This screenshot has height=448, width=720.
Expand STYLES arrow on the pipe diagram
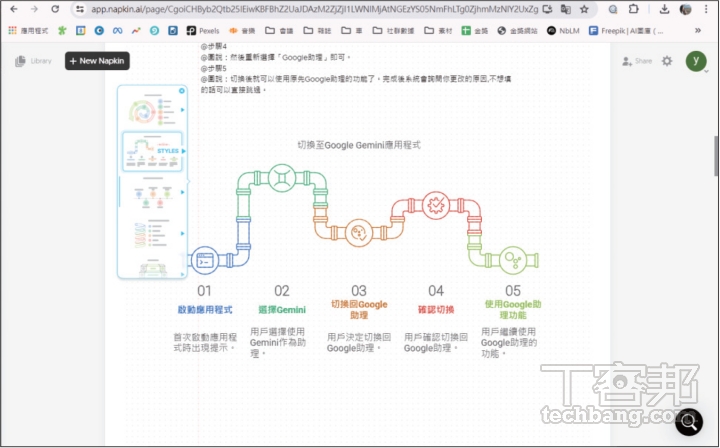tap(184, 151)
